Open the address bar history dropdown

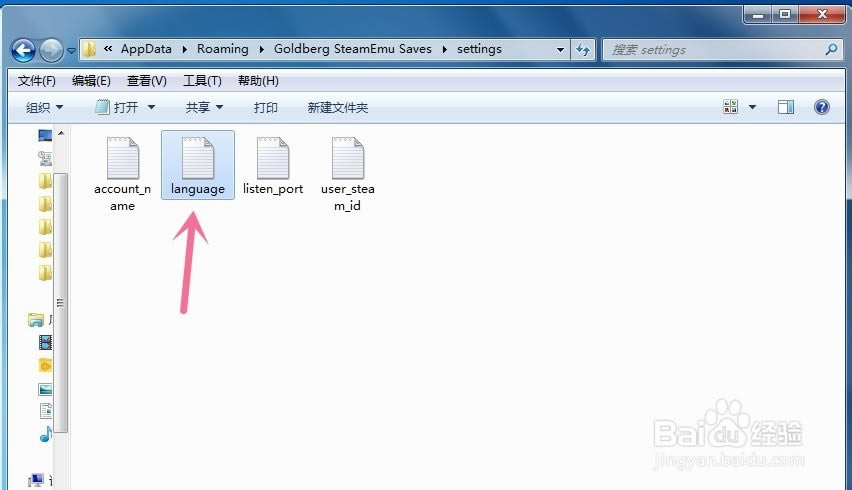coord(559,49)
